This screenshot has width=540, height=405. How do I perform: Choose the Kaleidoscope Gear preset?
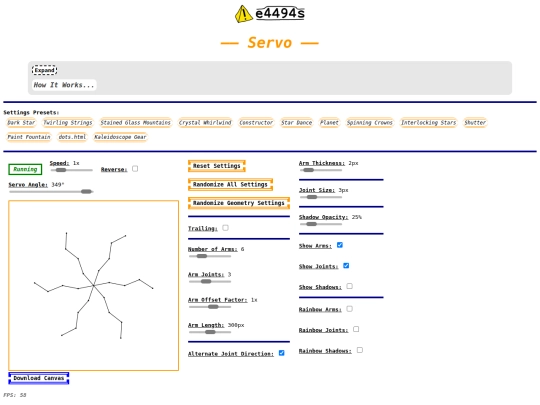pyautogui.click(x=120, y=137)
